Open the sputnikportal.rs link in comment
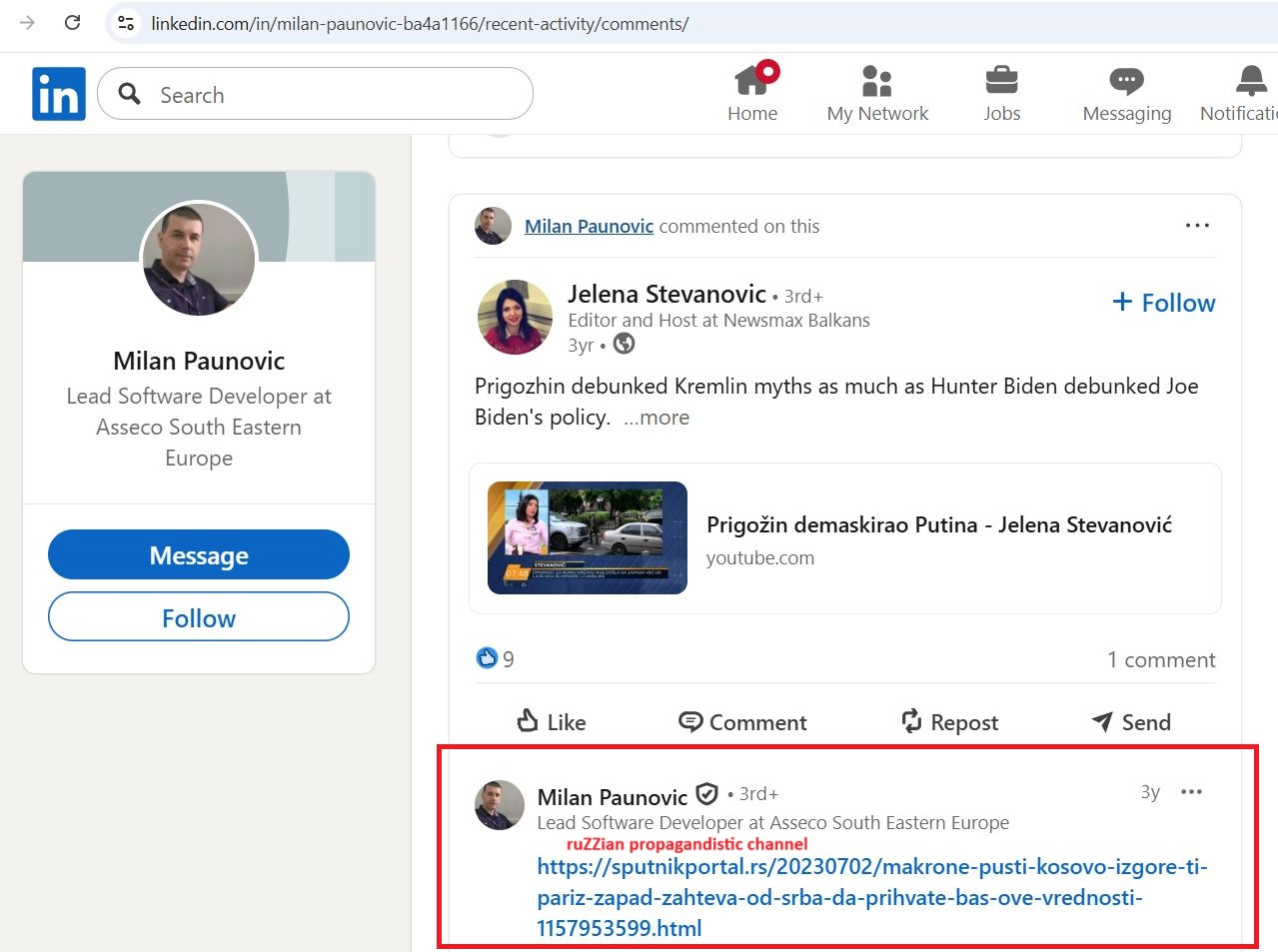The width and height of the screenshot is (1278, 952). tap(872, 897)
